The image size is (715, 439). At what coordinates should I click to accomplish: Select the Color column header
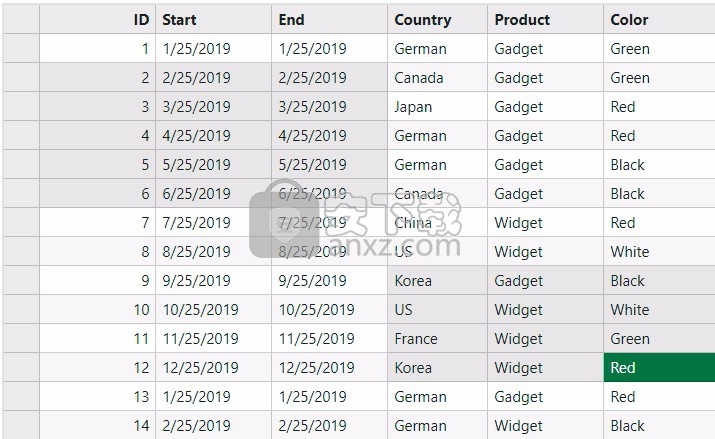point(659,20)
